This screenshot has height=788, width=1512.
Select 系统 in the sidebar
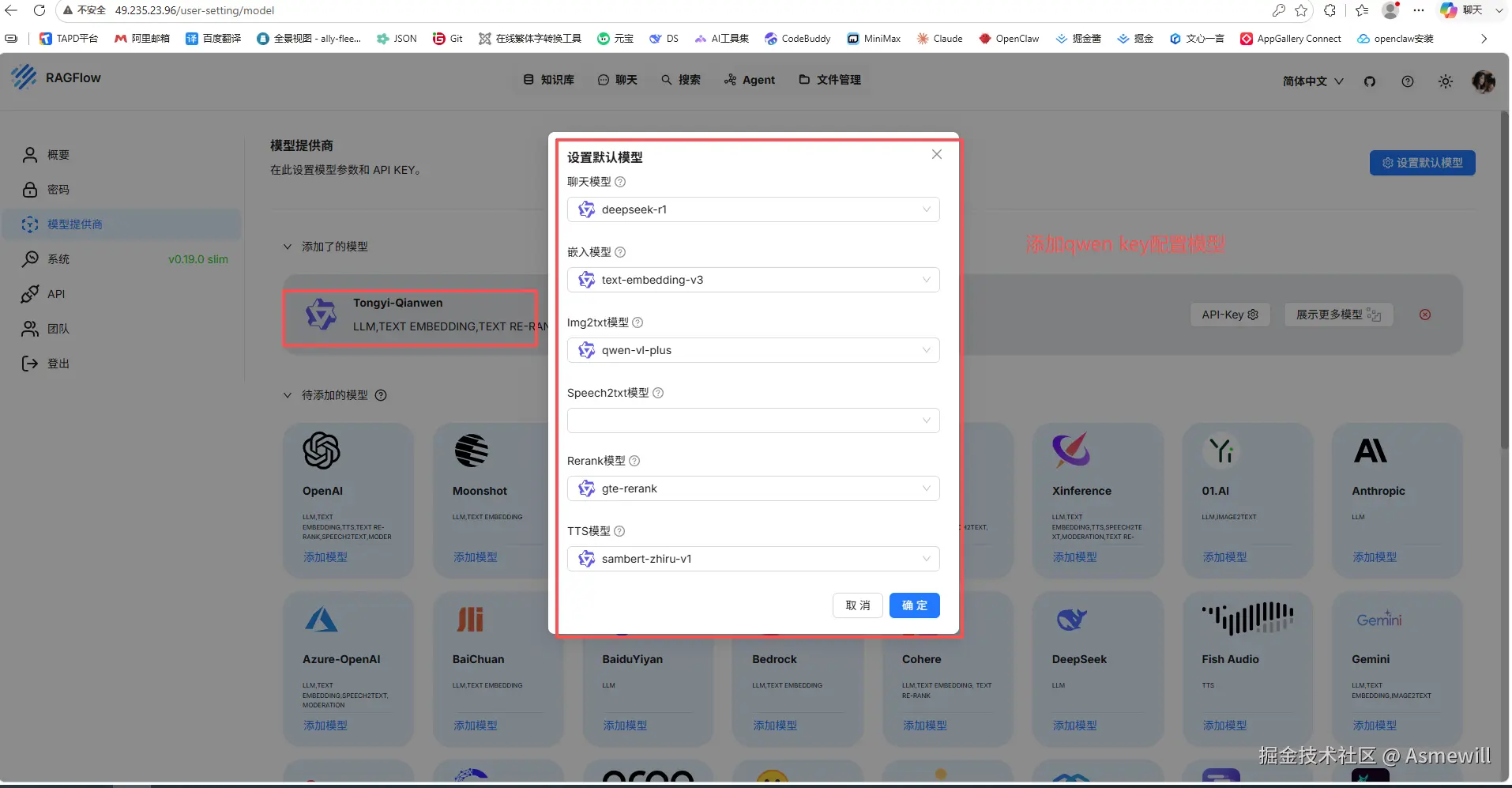[122, 259]
